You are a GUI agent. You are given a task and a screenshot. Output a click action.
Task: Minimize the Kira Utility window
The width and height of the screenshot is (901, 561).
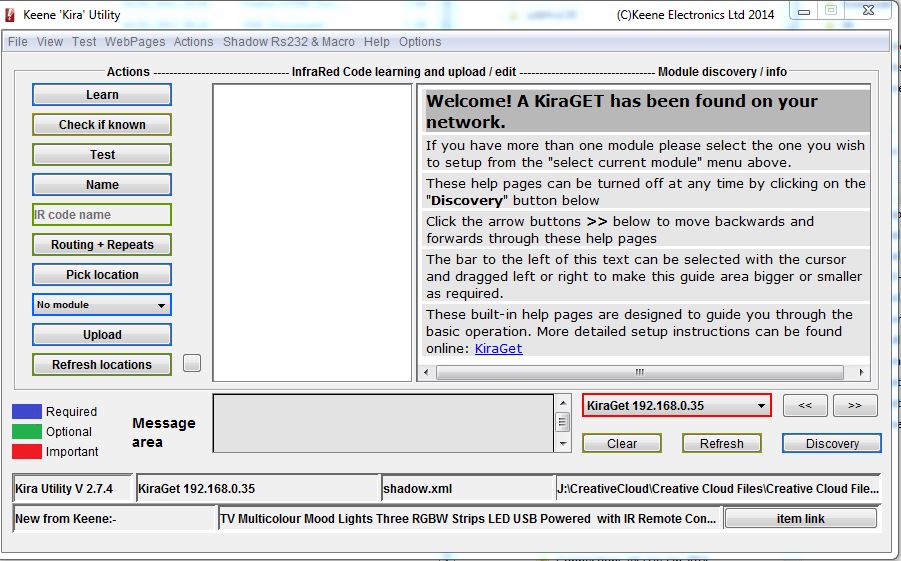coord(804,11)
